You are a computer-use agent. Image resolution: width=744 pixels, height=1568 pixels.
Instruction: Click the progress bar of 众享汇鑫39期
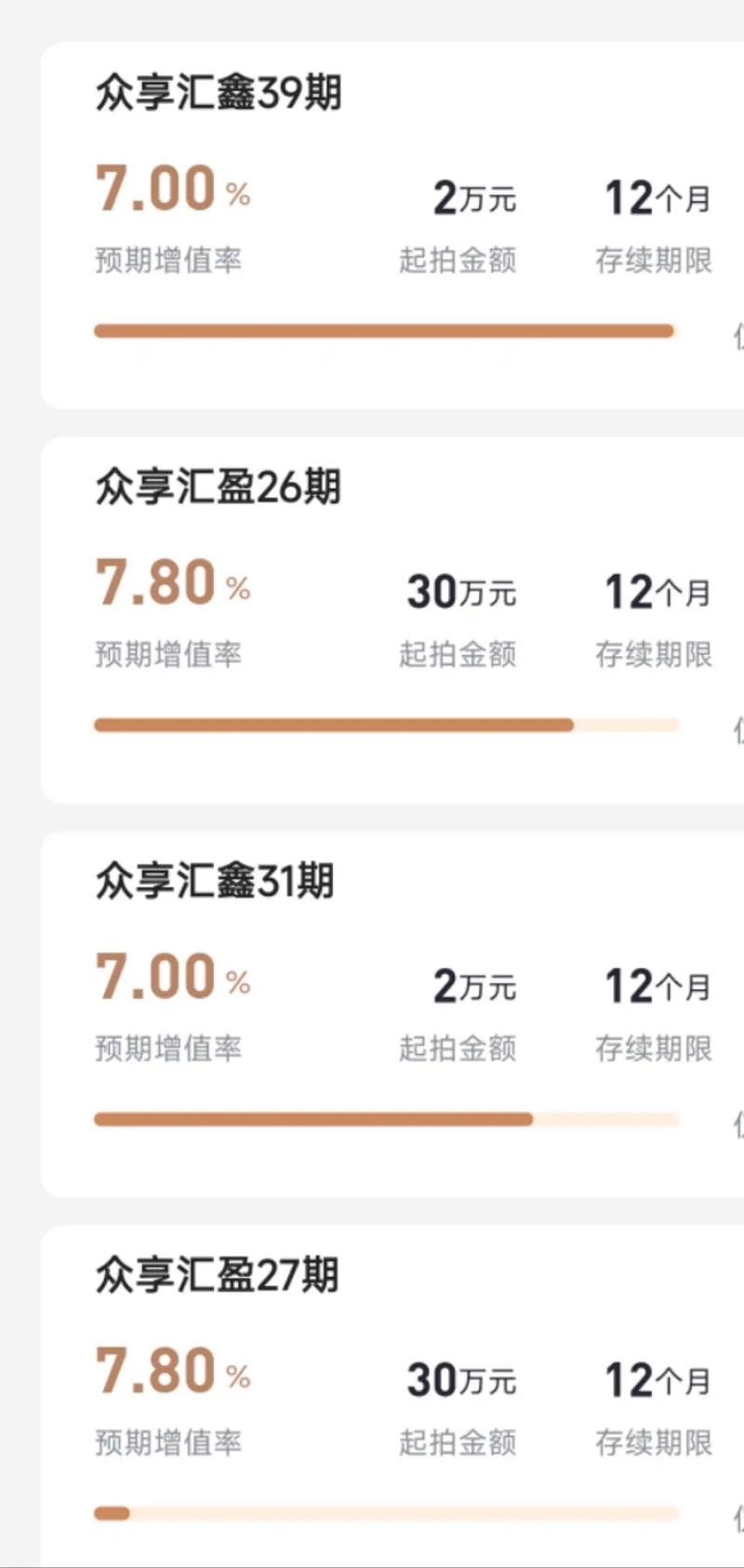pyautogui.click(x=386, y=330)
